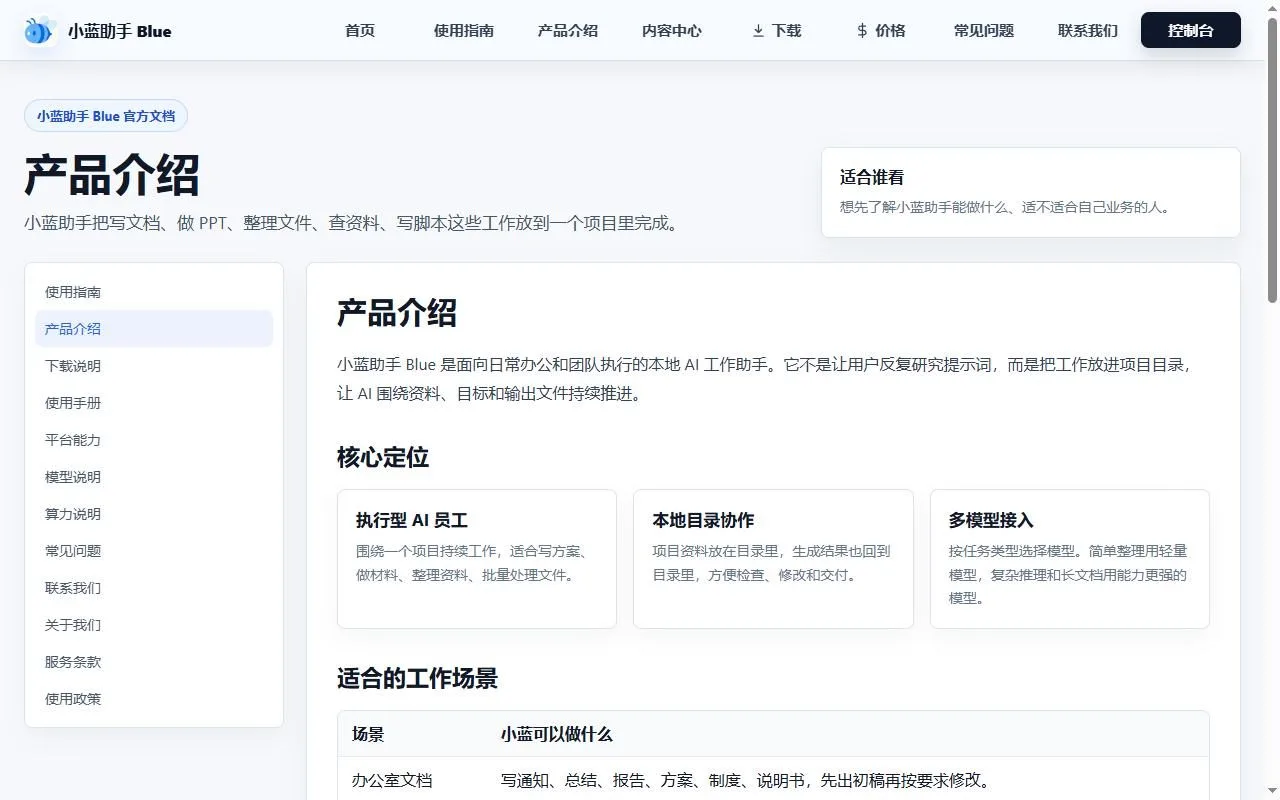The image size is (1280, 800).
Task: Open 平台能力 in the sidebar
Action: coord(154,440)
